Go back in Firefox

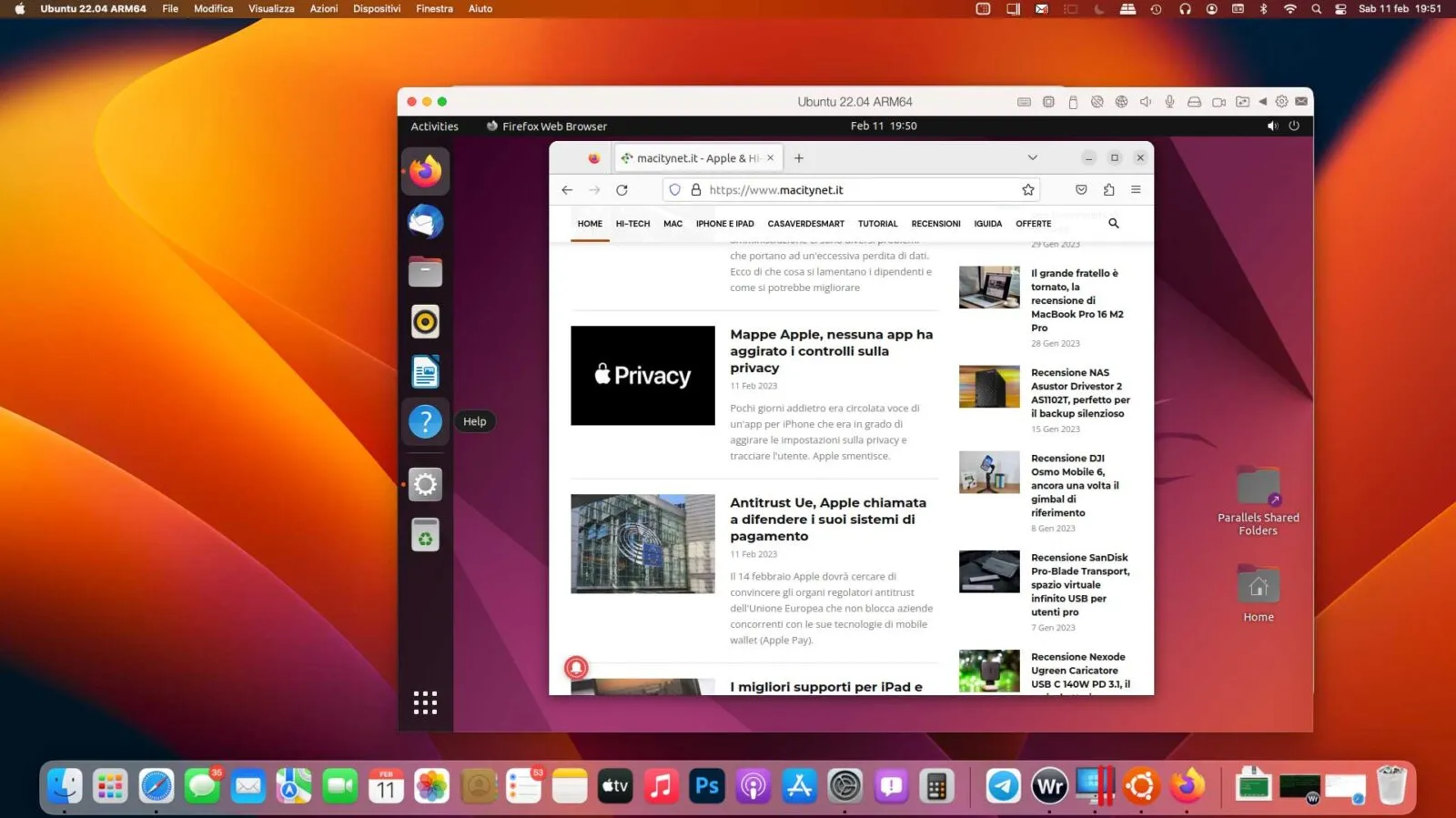567,190
